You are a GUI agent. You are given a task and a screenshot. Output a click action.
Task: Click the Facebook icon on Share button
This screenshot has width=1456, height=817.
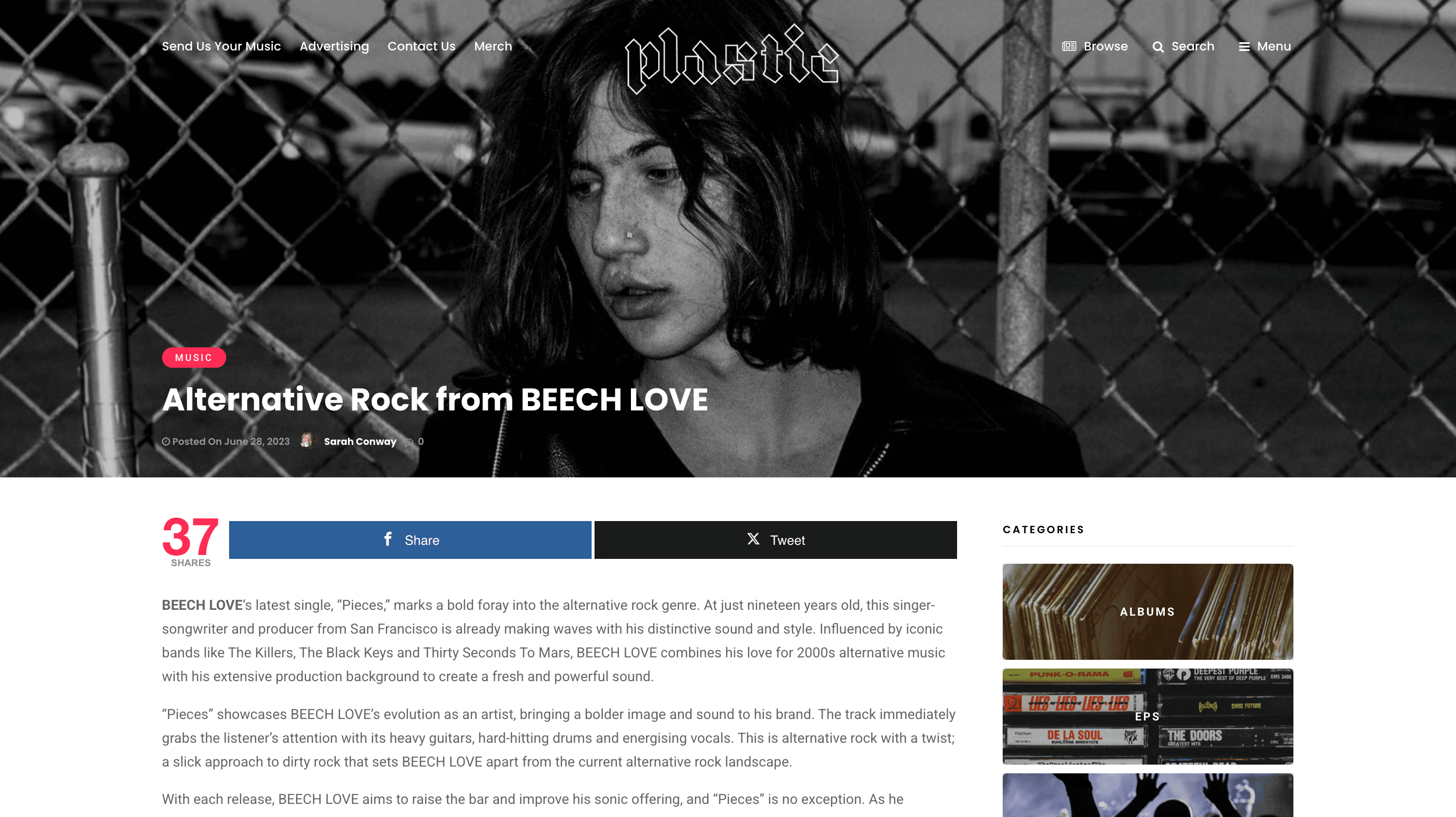388,539
